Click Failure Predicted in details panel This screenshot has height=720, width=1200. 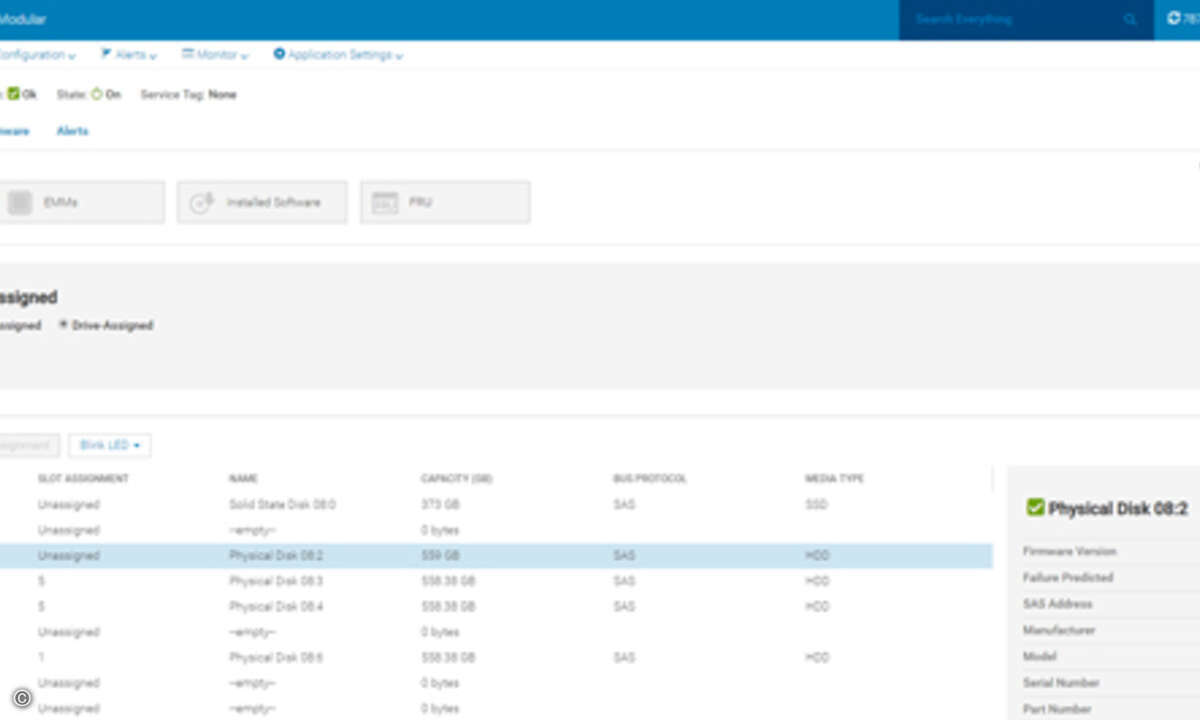click(x=1067, y=577)
